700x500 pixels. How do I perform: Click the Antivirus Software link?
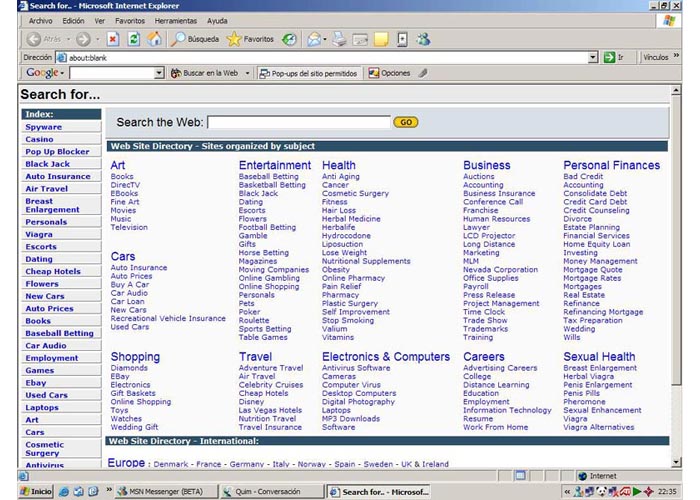click(x=356, y=368)
